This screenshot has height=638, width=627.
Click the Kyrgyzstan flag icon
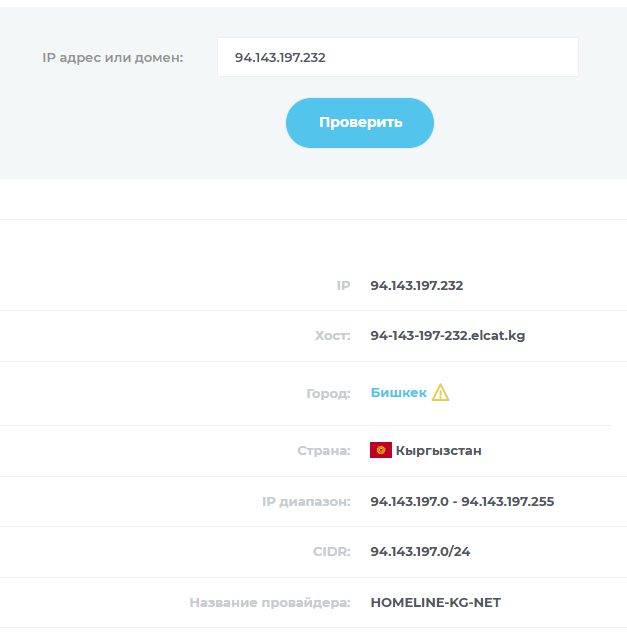pyautogui.click(x=381, y=450)
